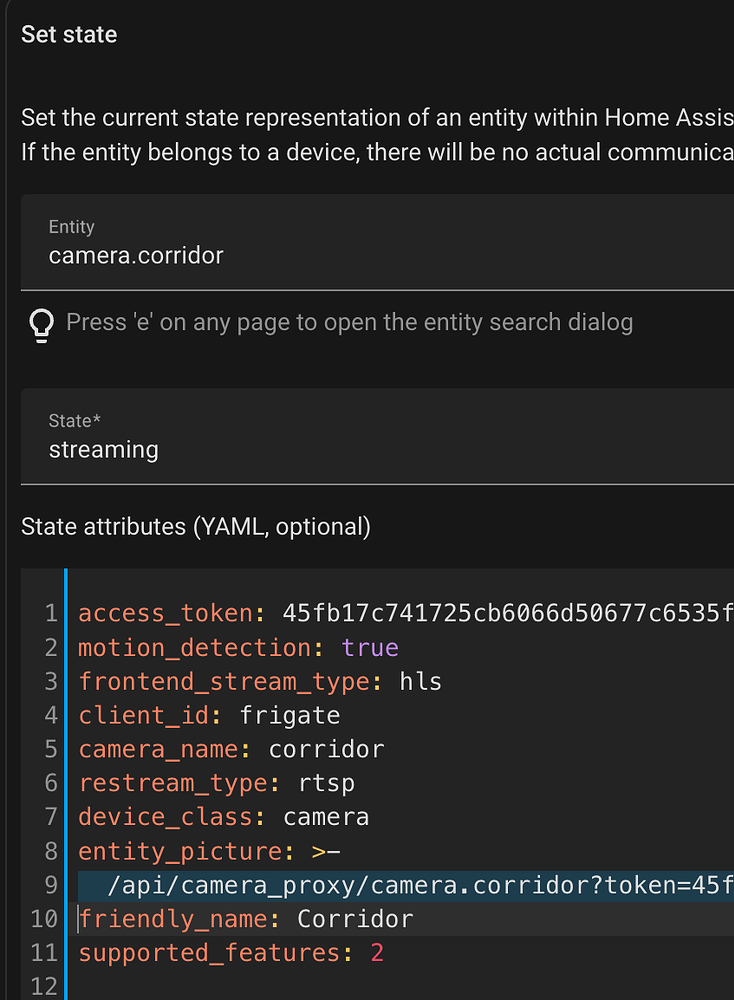This screenshot has height=1000, width=734.
Task: Click the 'State attributes (YAML, optional)' label
Action: click(x=196, y=527)
